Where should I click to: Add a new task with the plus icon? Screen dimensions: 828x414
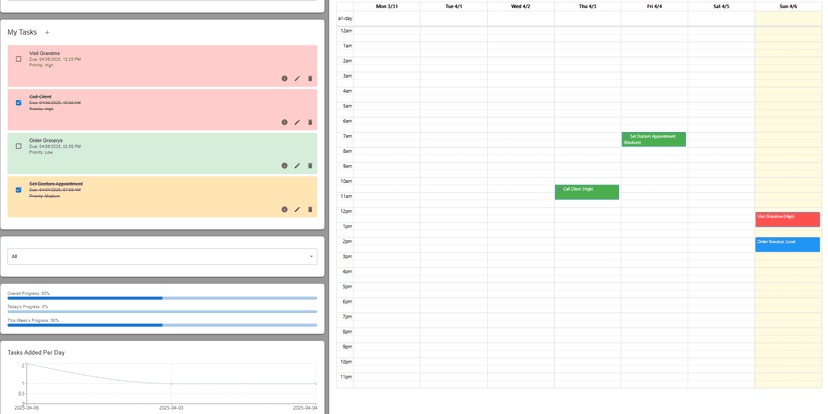click(47, 32)
